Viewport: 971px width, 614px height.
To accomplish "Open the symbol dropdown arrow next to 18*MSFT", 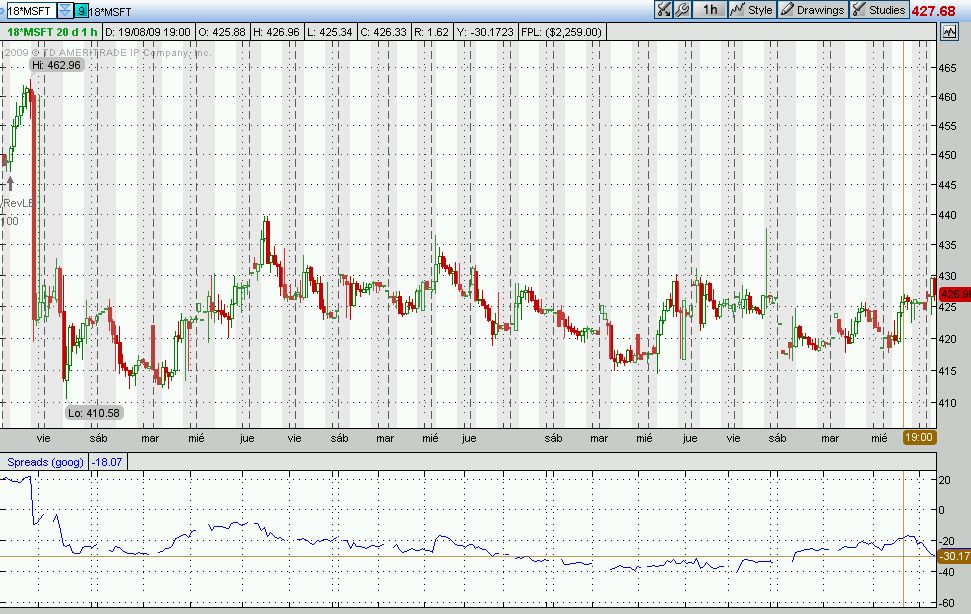I will (64, 10).
